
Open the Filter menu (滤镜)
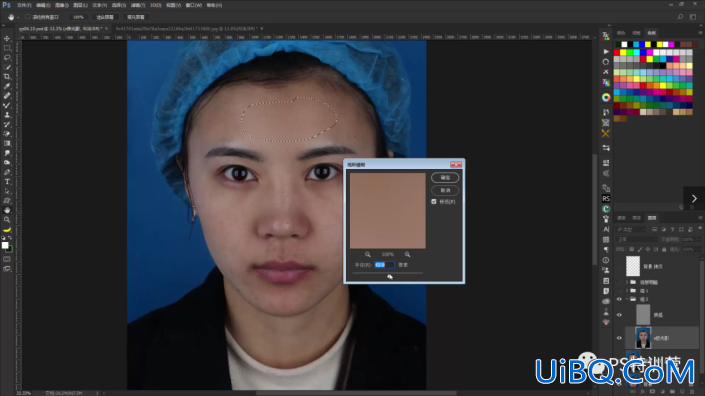(x=138, y=5)
